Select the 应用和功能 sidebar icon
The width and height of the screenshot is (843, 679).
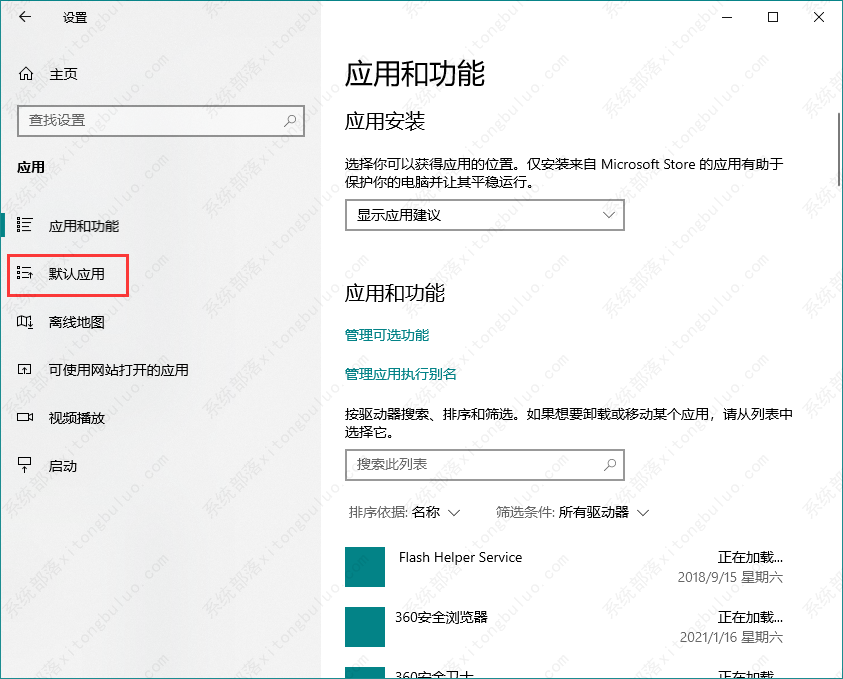click(26, 226)
